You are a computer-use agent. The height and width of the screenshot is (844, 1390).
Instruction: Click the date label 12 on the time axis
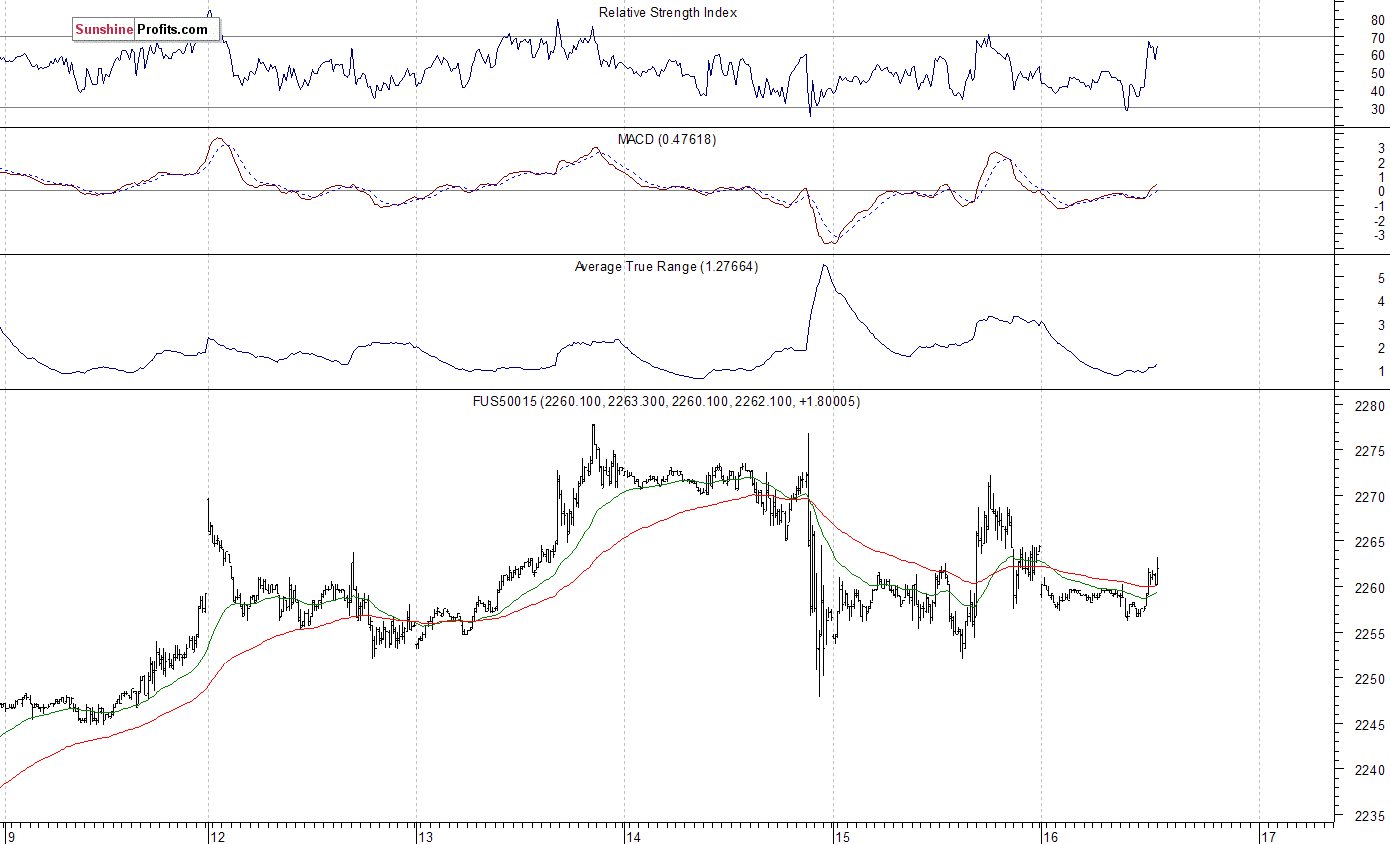219,836
